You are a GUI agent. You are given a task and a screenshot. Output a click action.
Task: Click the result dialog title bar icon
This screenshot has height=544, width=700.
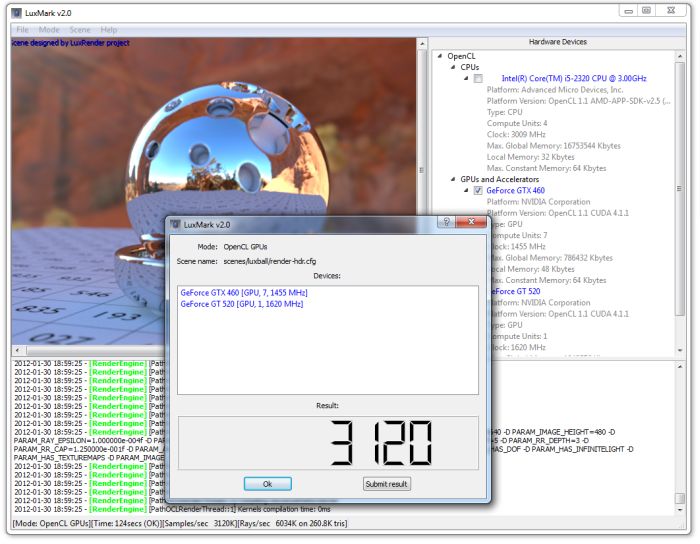point(175,224)
